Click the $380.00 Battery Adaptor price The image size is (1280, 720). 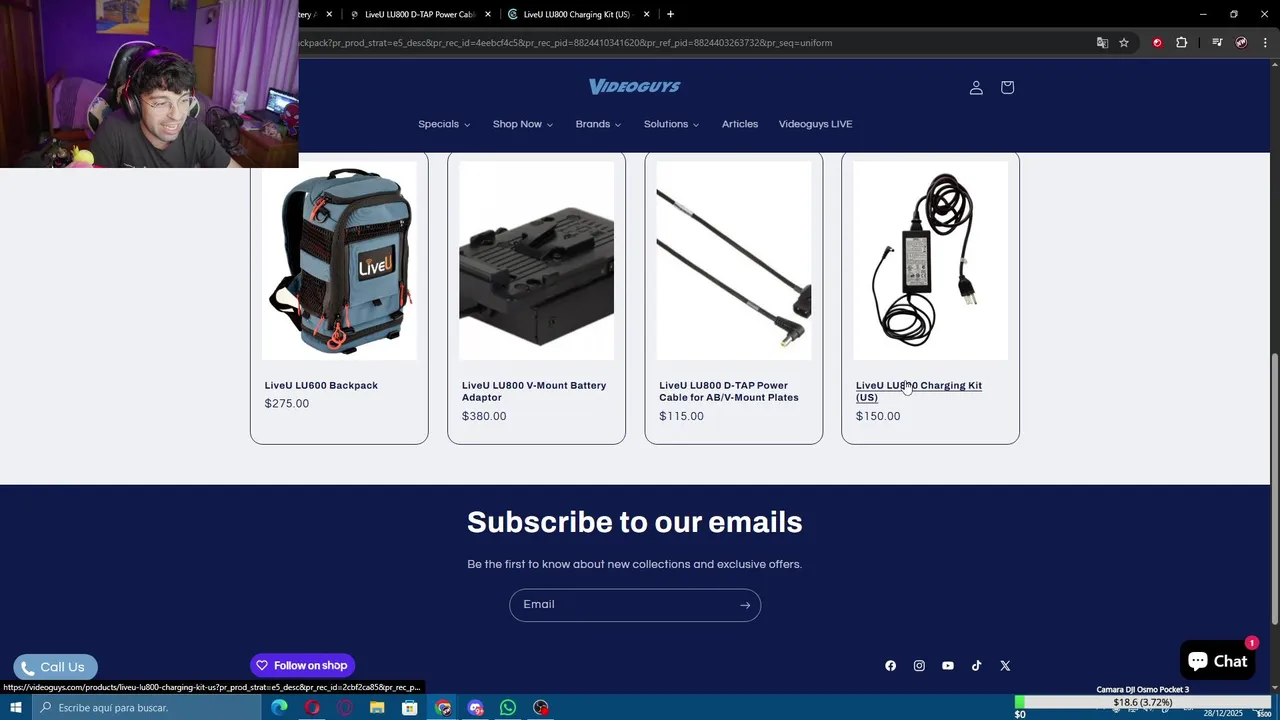click(x=484, y=416)
